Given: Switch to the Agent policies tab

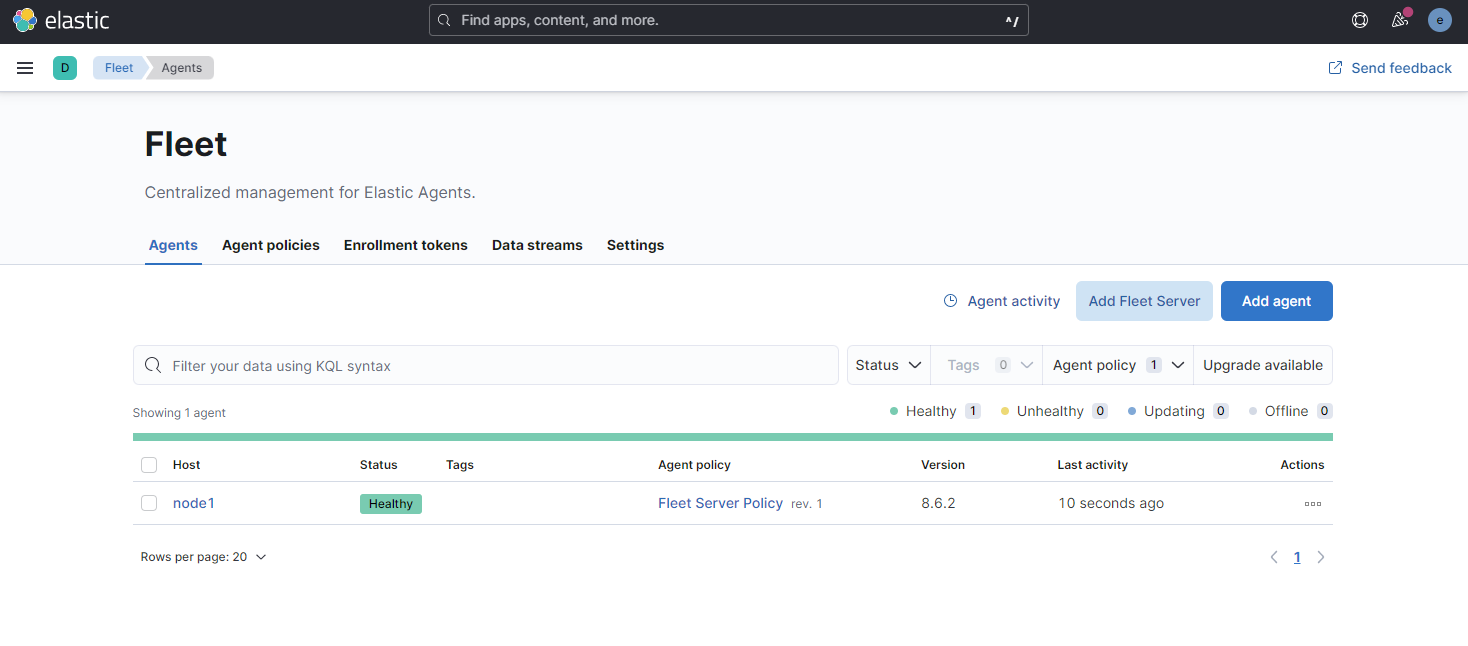Looking at the screenshot, I should click(271, 245).
